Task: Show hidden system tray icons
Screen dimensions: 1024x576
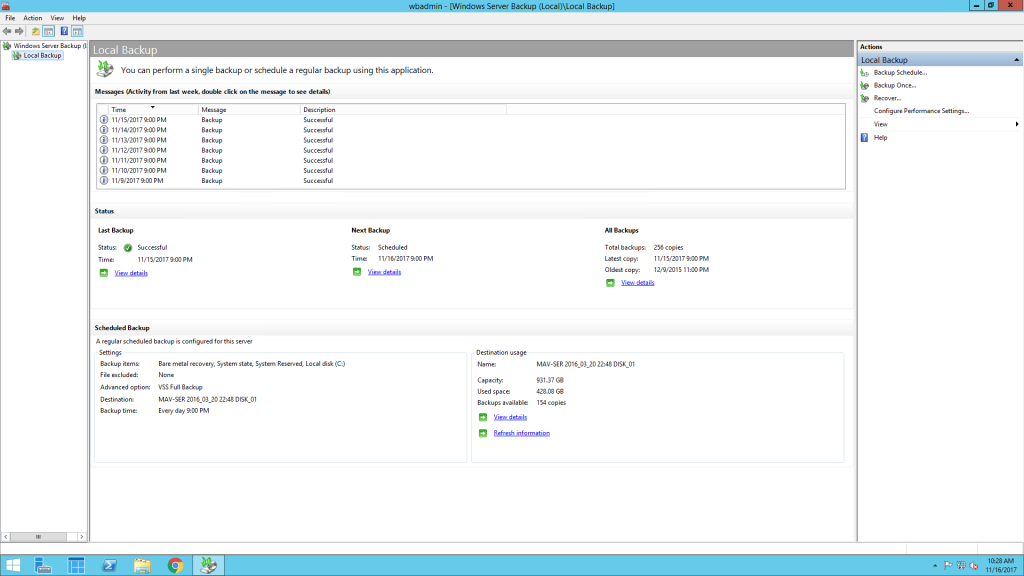Action: (935, 566)
